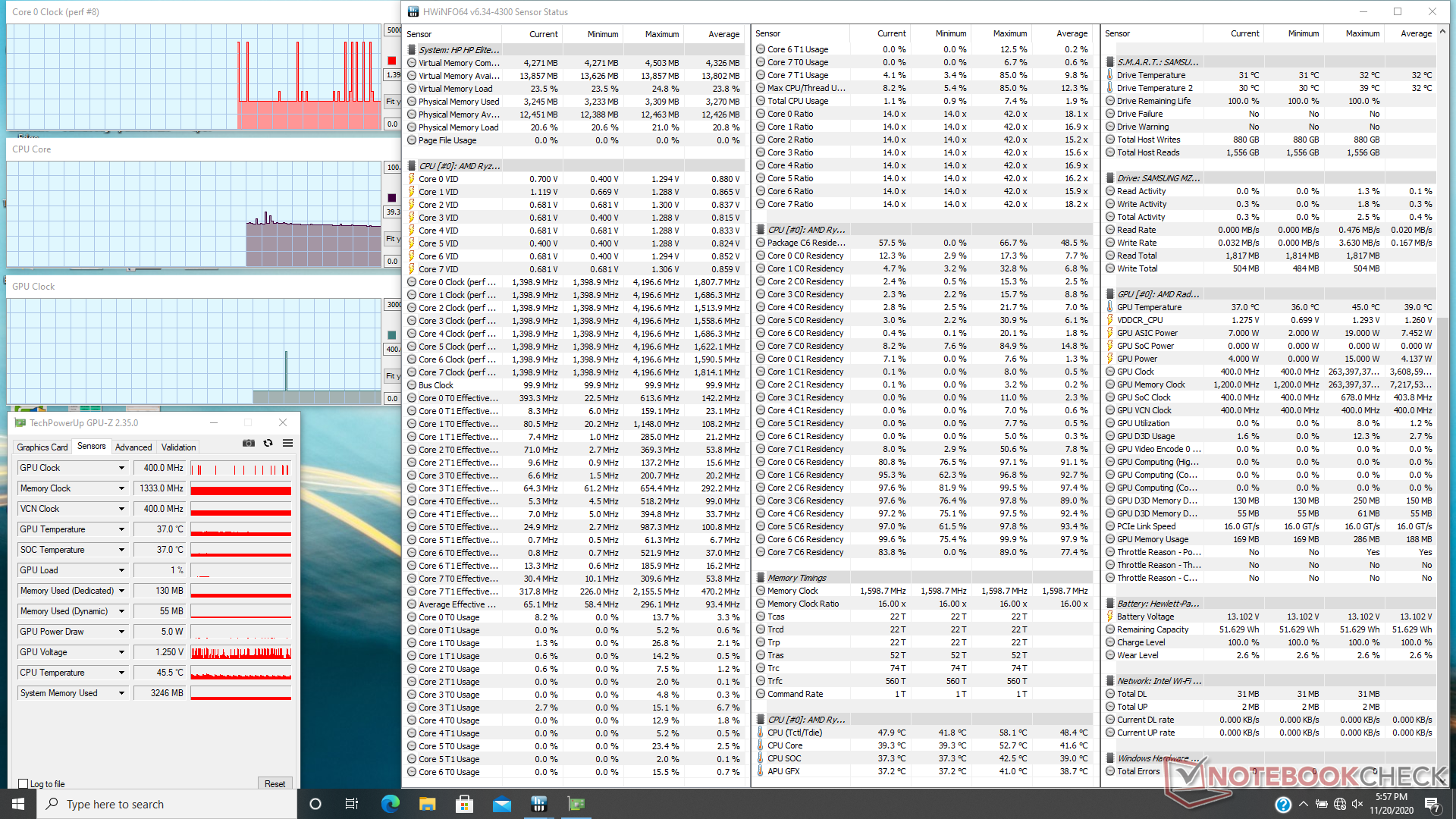Open File Explorer from the taskbar

(427, 804)
